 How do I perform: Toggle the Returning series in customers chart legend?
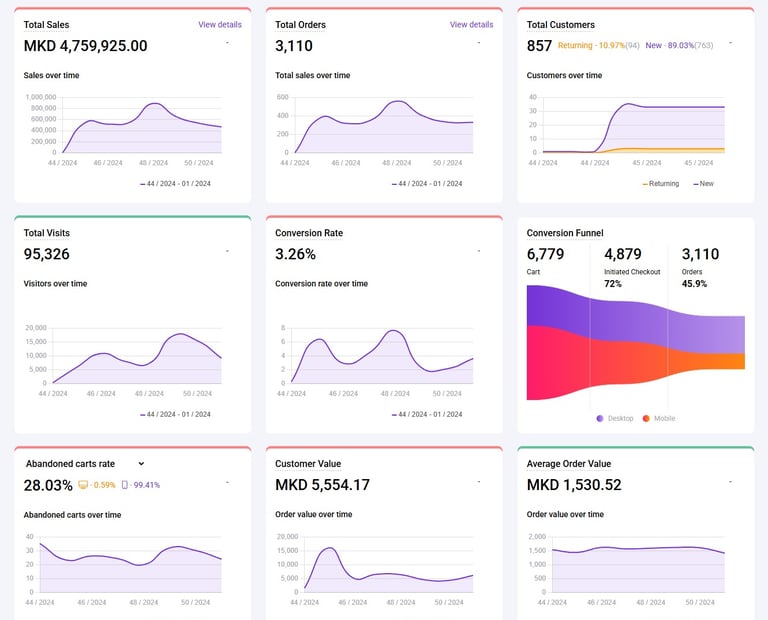click(x=661, y=184)
